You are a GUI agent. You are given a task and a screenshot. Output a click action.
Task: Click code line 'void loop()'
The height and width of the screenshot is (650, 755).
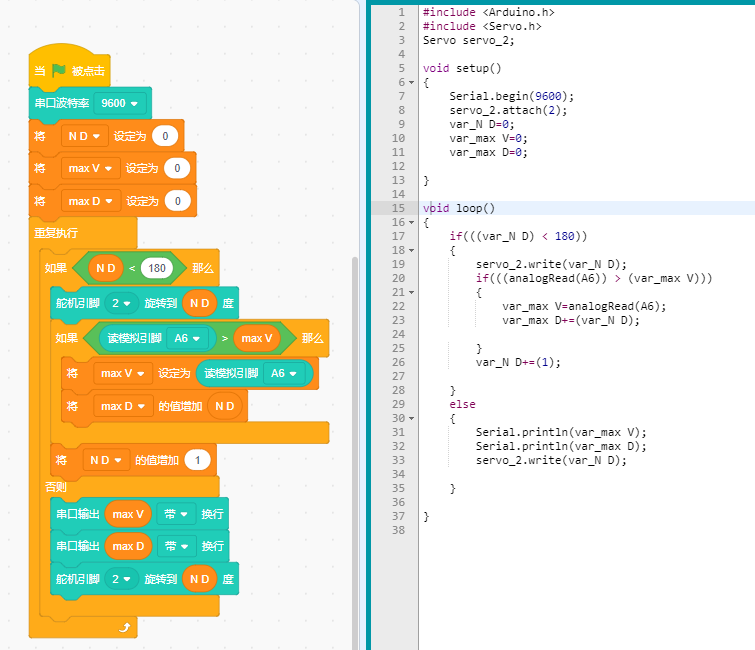coord(458,208)
